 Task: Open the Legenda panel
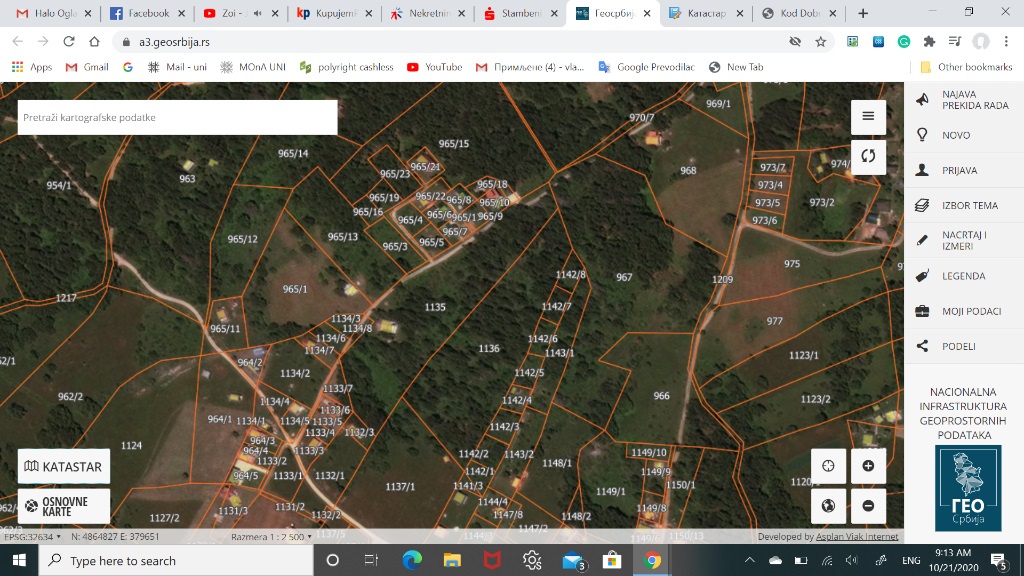pyautogui.click(x=962, y=276)
